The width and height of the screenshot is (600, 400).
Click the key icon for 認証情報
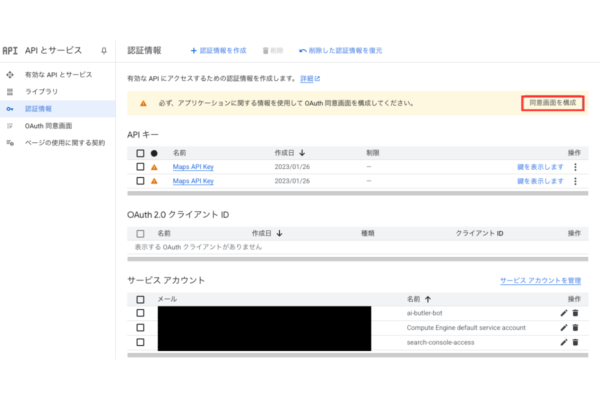(10, 109)
